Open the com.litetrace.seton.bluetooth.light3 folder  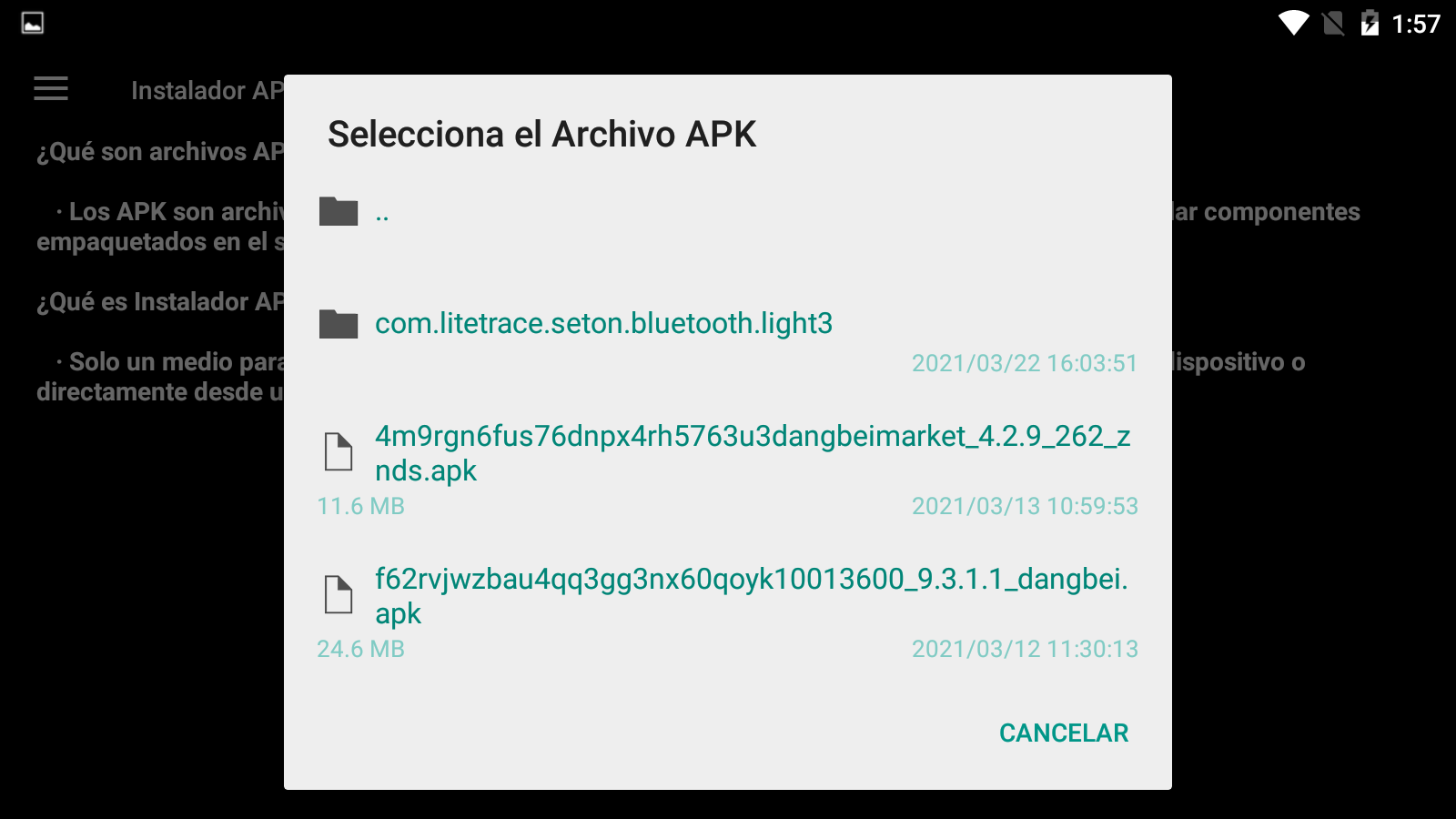point(728,339)
